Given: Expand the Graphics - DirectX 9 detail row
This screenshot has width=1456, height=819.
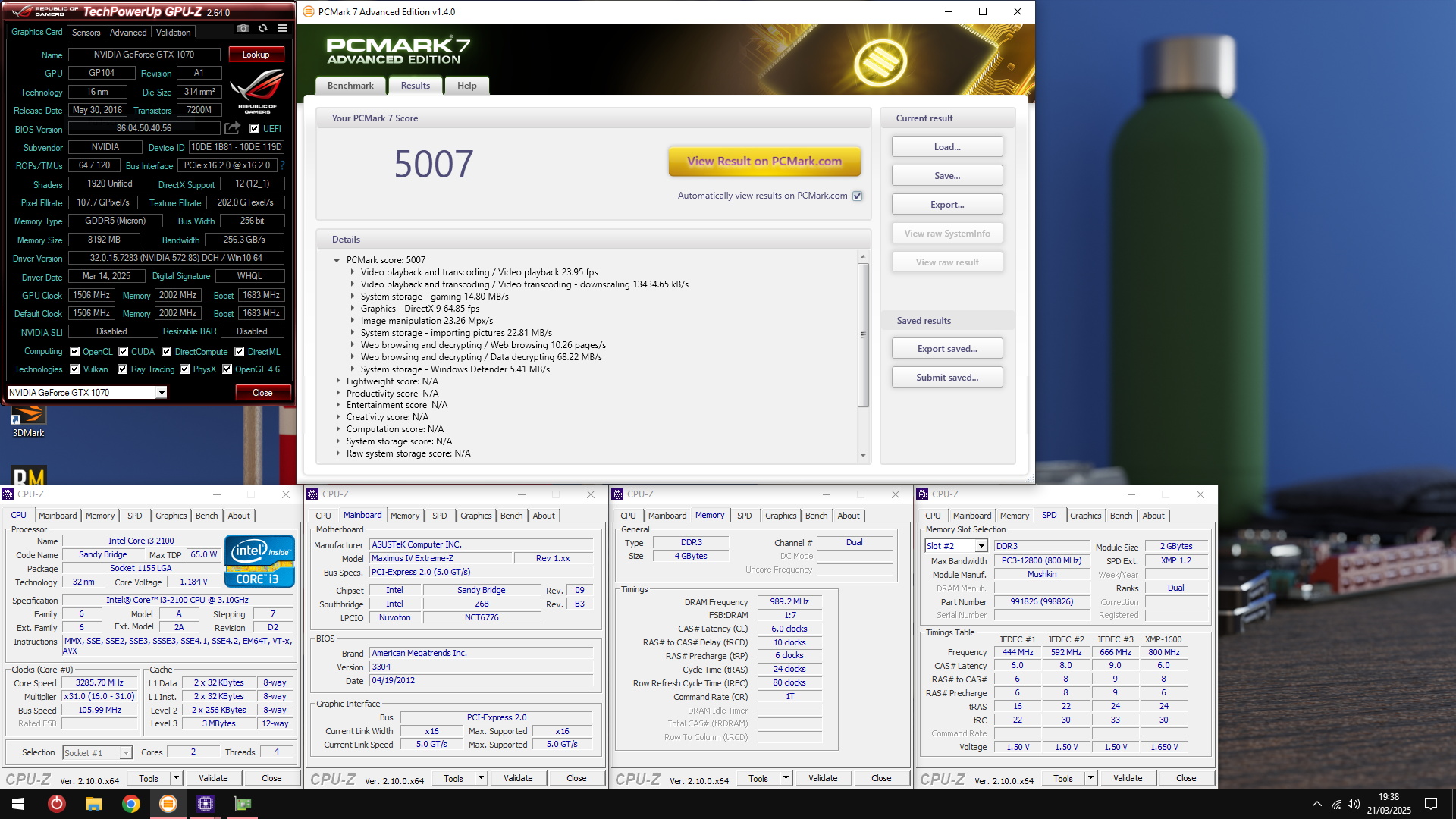Looking at the screenshot, I should pyautogui.click(x=352, y=309).
